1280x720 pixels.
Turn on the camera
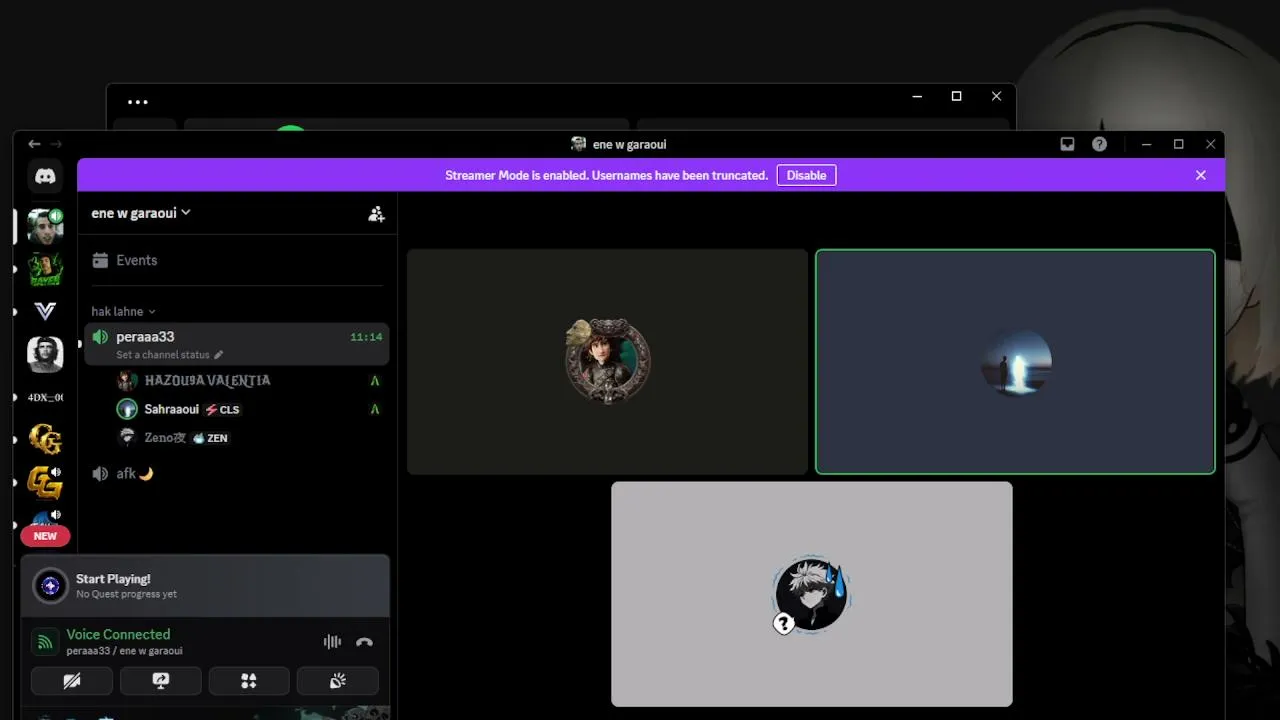point(72,681)
